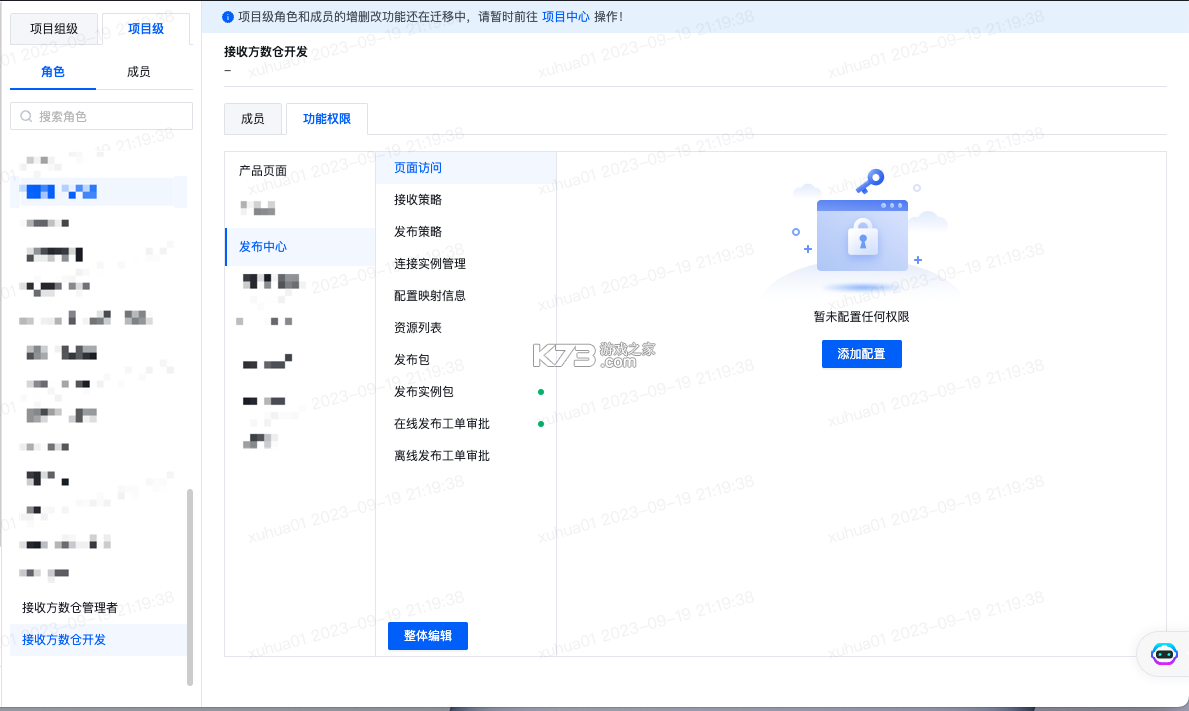Screen dimensions: 1189x711
Task: Open the chatbot assistant icon
Action: [x=1164, y=653]
